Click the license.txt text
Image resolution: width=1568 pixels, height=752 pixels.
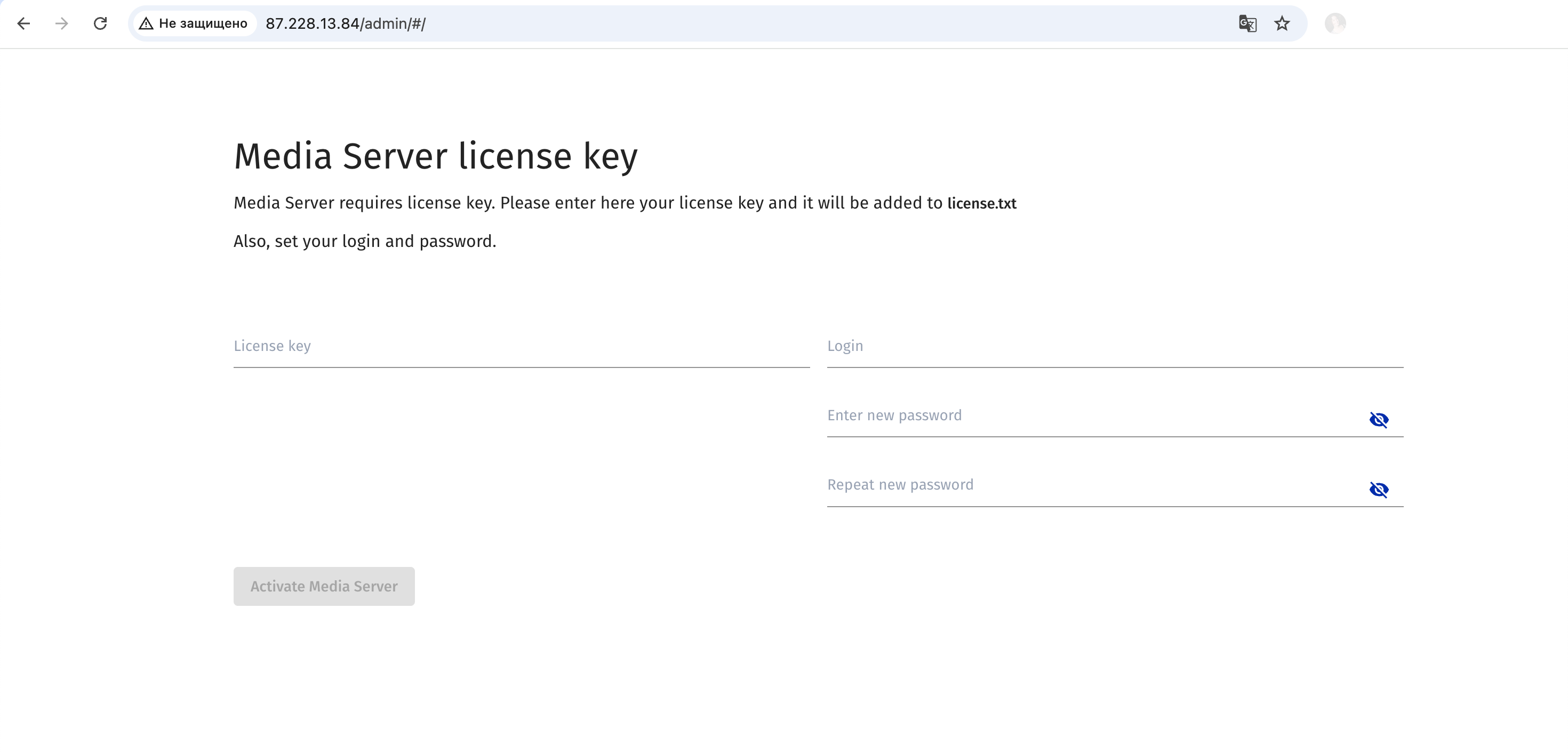click(x=982, y=203)
